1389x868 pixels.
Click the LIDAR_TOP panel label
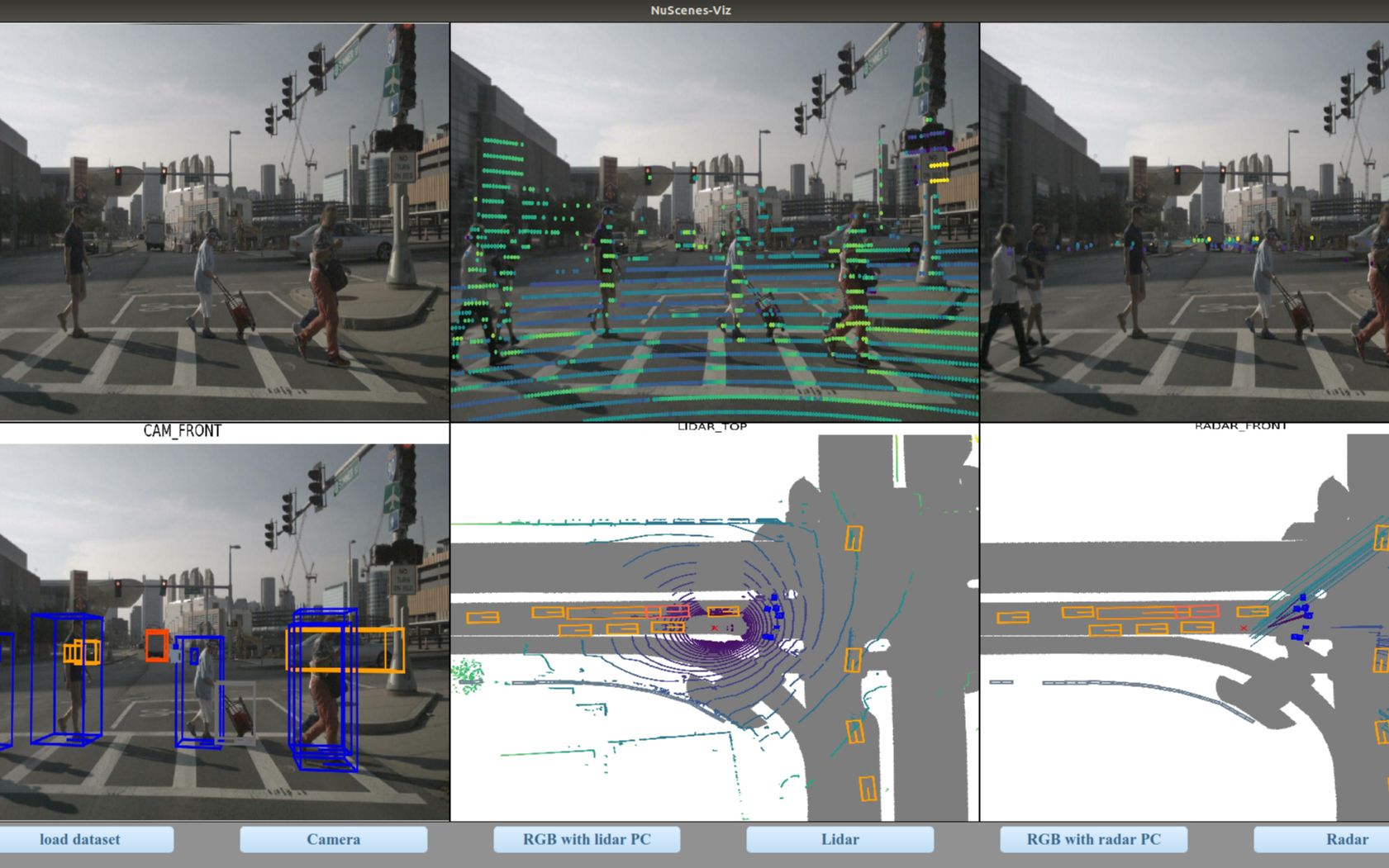click(x=711, y=428)
